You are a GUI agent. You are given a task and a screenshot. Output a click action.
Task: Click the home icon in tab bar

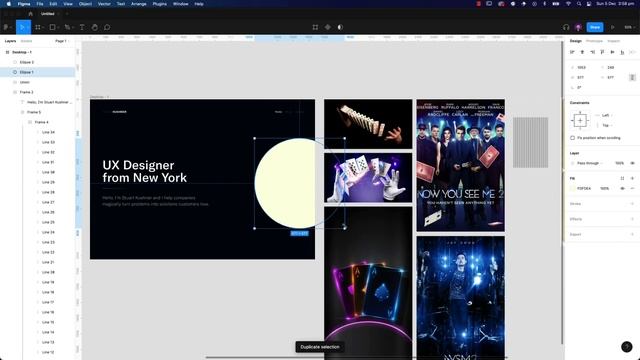(x=30, y=13)
